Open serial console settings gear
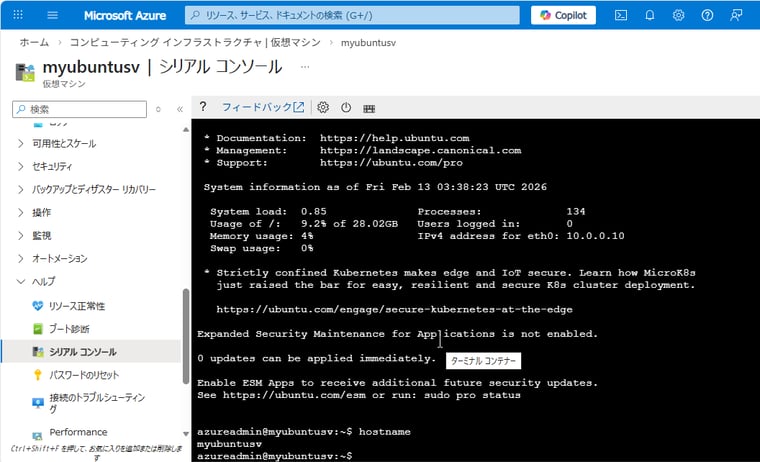The height and width of the screenshot is (462, 760). (x=323, y=108)
